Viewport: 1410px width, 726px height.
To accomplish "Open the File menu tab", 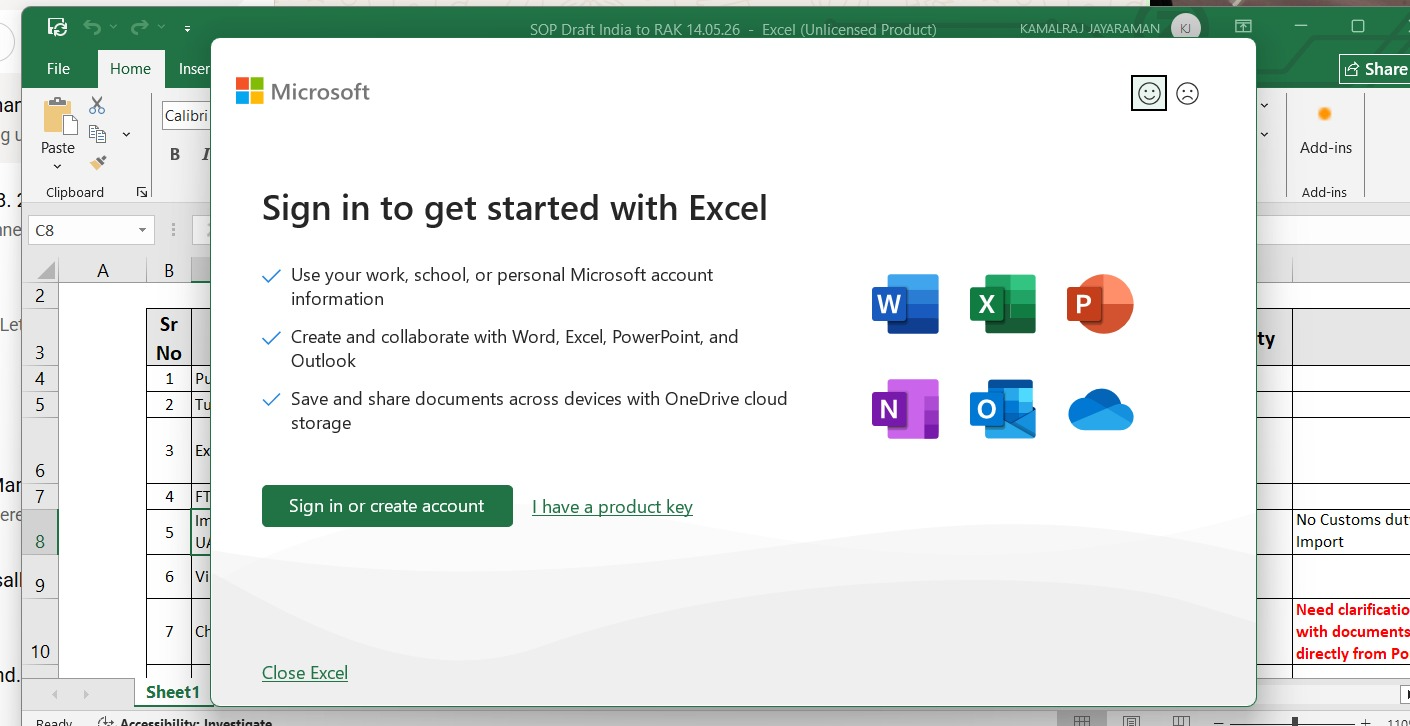I will [x=59, y=69].
